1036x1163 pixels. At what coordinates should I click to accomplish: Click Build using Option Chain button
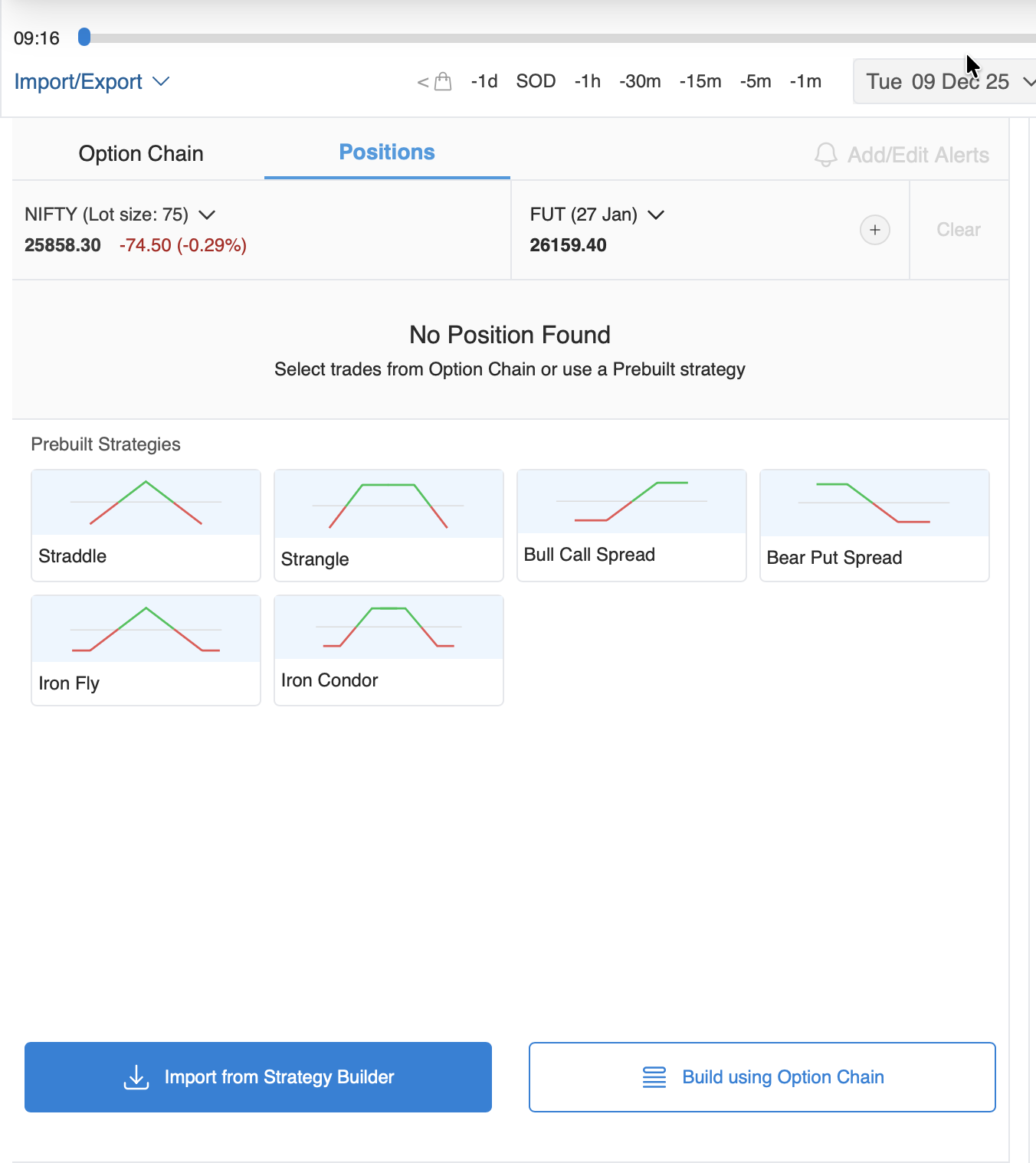pyautogui.click(x=762, y=1077)
